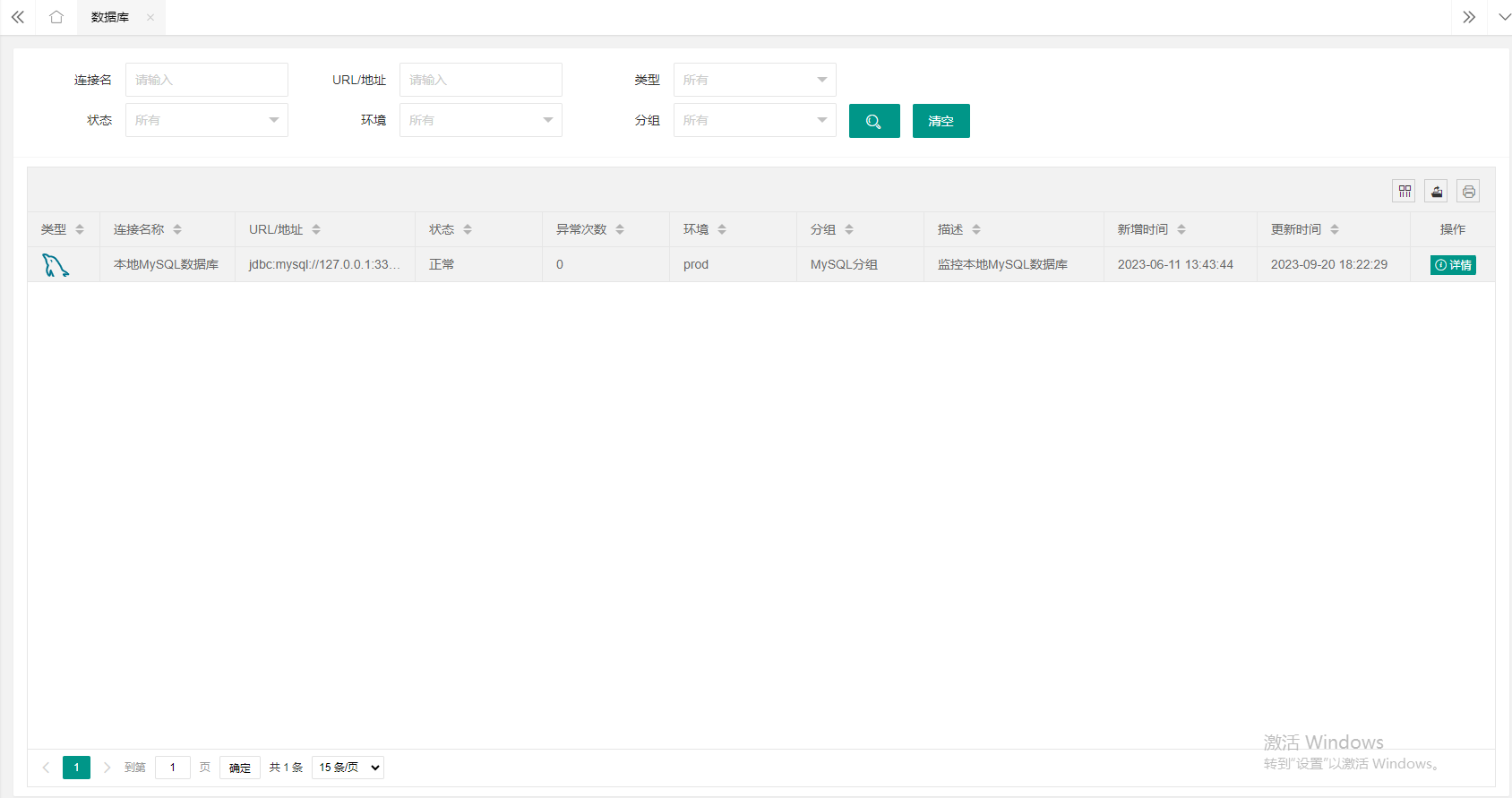Screen dimensions: 1512x798
Task: Click the export table icon
Action: pyautogui.click(x=1436, y=191)
